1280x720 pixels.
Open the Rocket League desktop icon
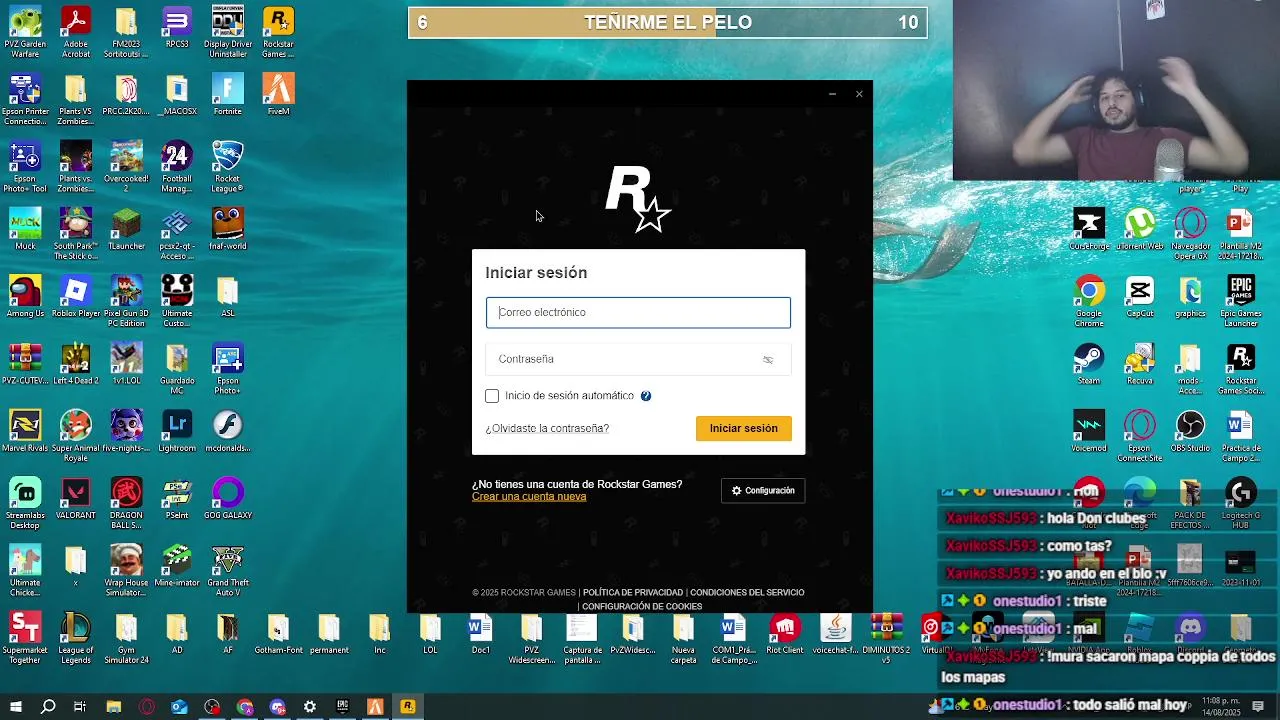click(x=228, y=166)
